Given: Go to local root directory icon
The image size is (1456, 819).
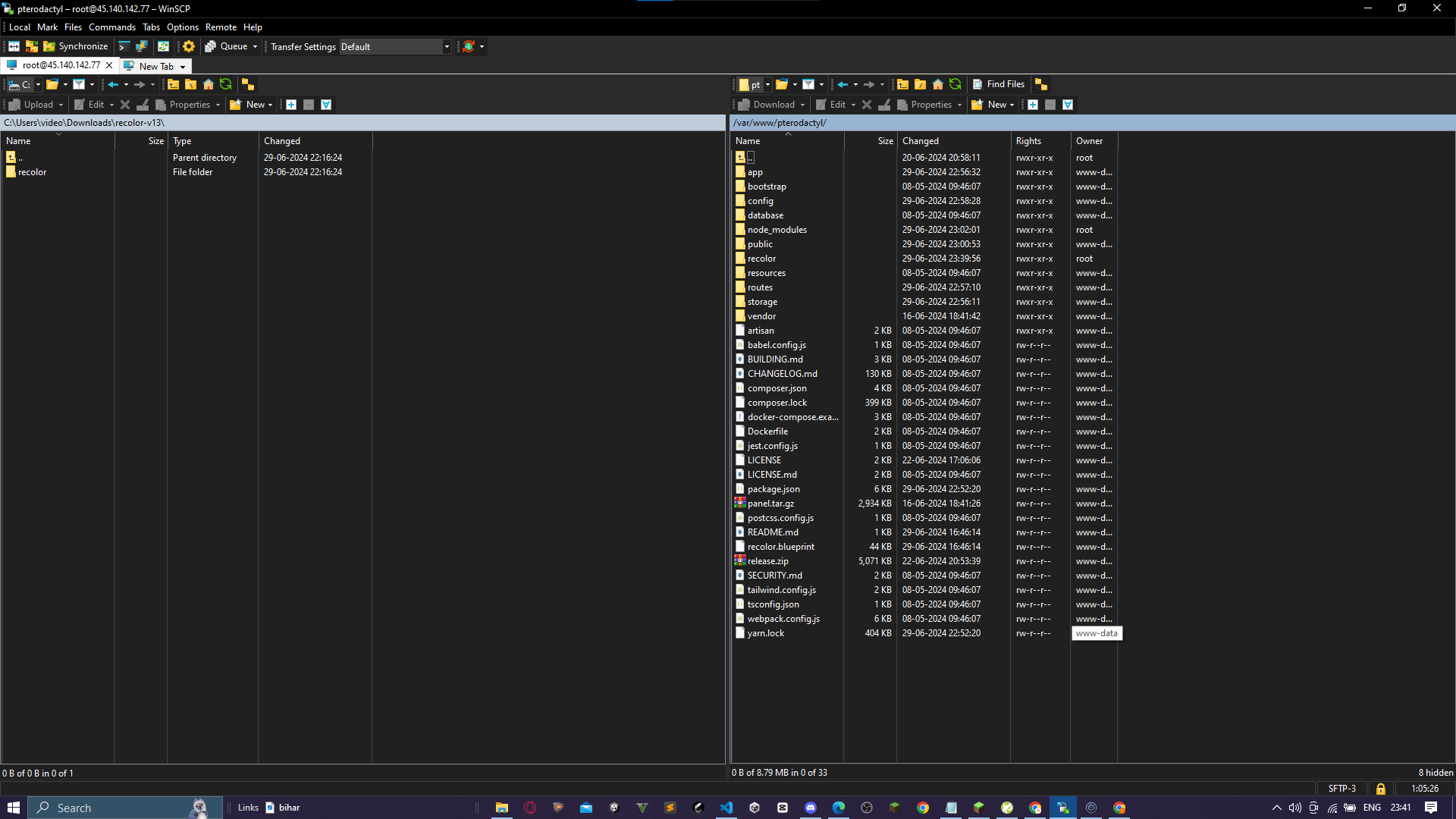Looking at the screenshot, I should coord(191,84).
